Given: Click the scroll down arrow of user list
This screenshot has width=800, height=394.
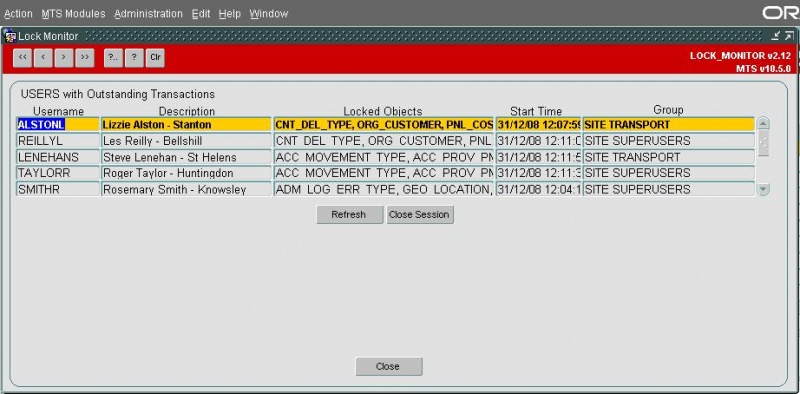Looking at the screenshot, I should coord(763,189).
